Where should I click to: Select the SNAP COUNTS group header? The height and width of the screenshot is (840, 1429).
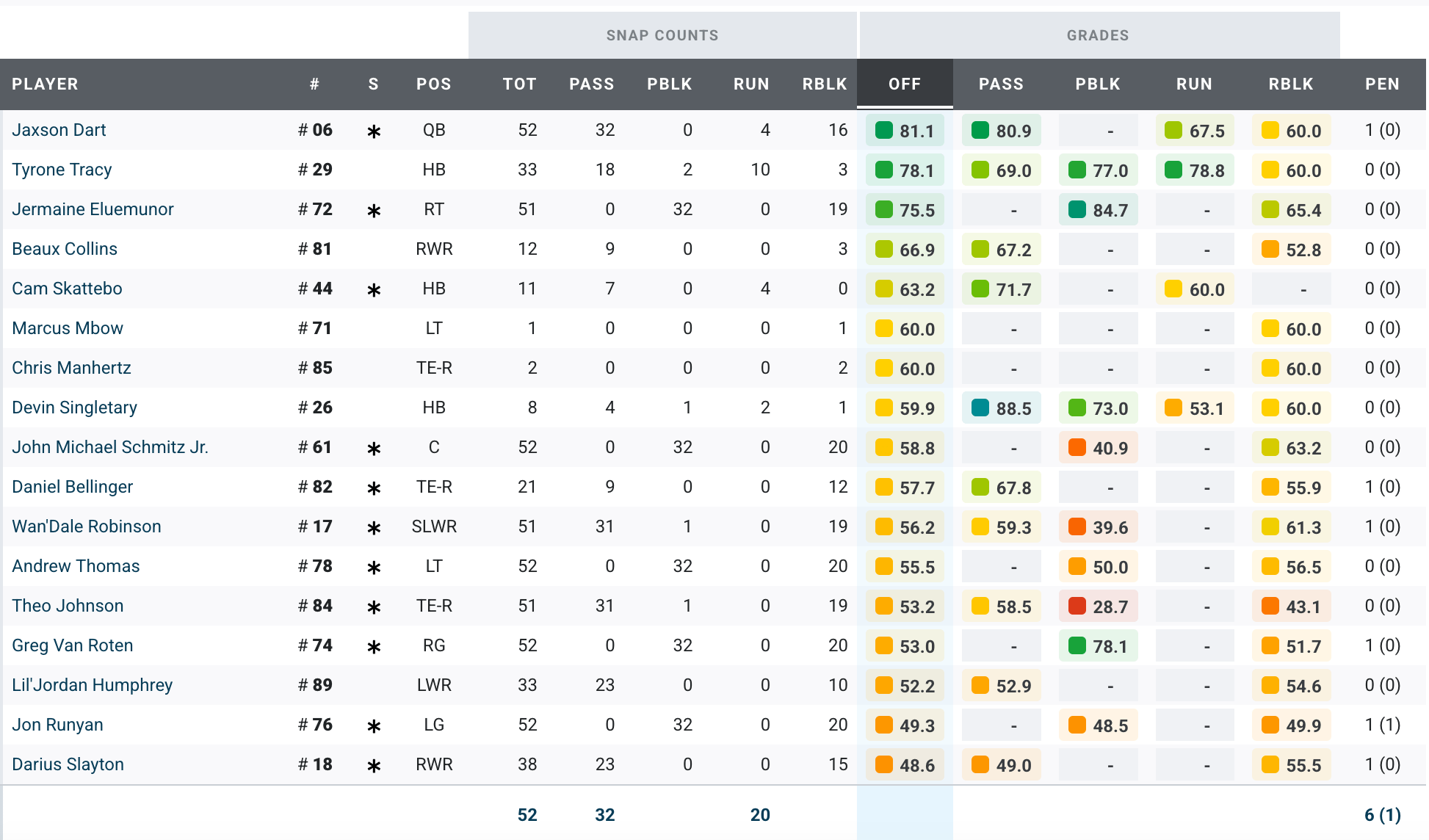pyautogui.click(x=662, y=35)
